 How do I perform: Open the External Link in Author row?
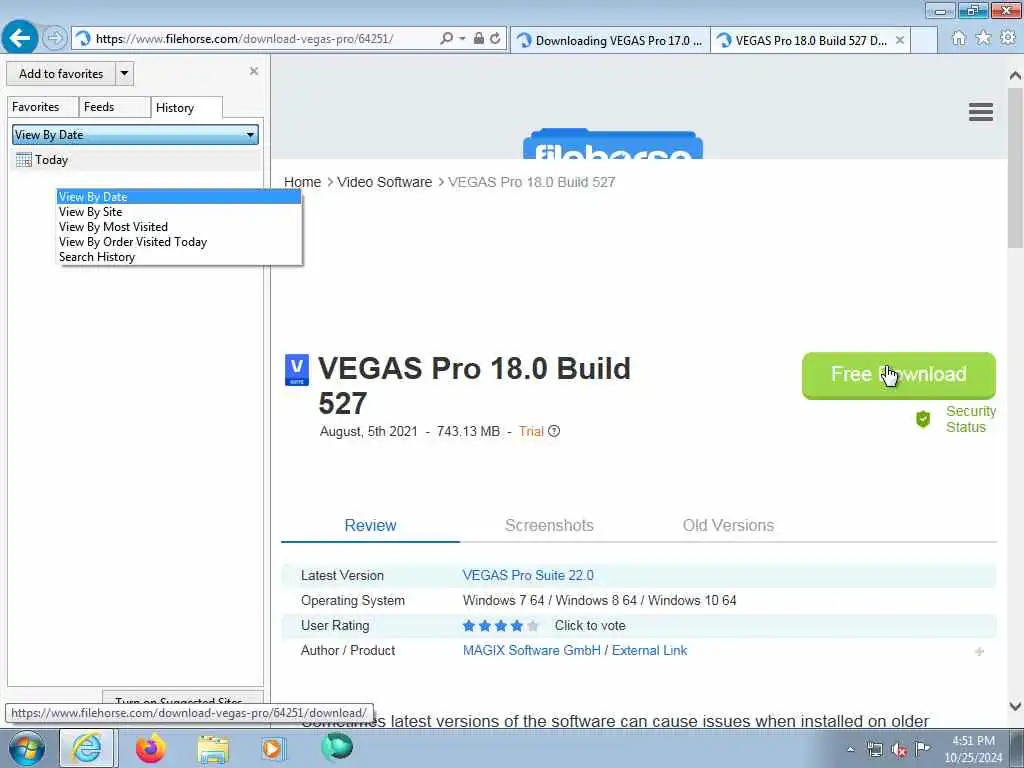[649, 650]
